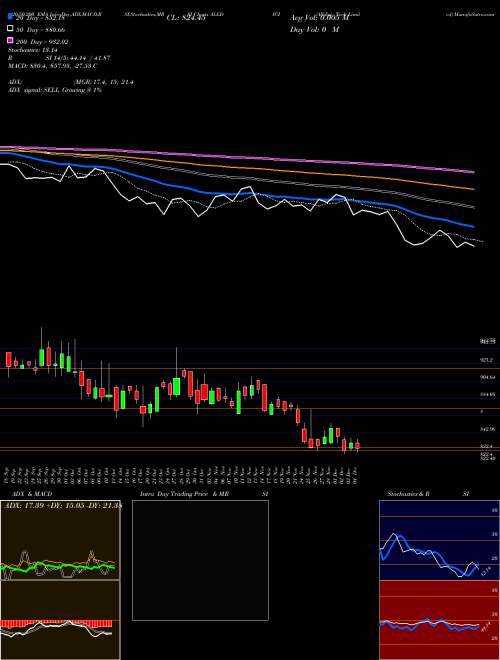
Task: Open the red RSI chart panel
Action: pyautogui.click(x=439, y=620)
